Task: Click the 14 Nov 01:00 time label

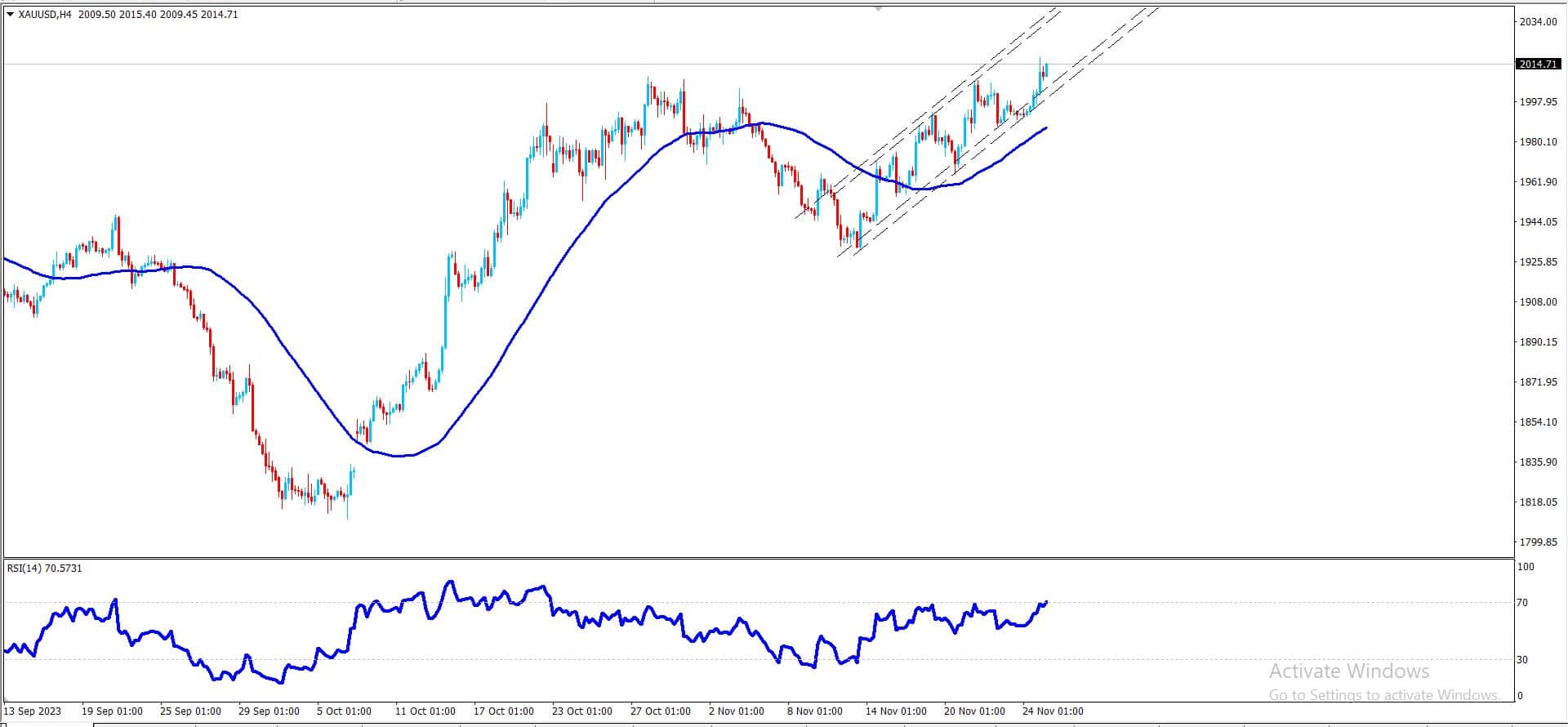Action: coord(896,711)
